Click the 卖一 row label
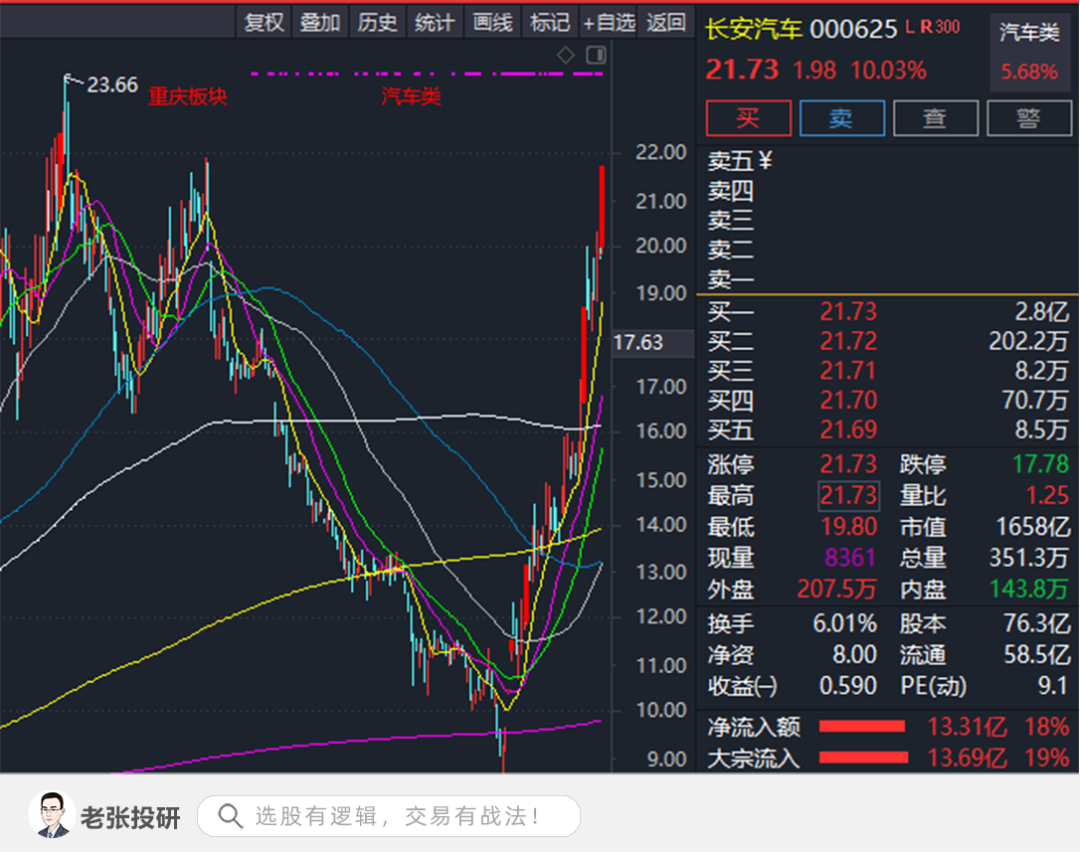This screenshot has width=1080, height=852. 731,279
